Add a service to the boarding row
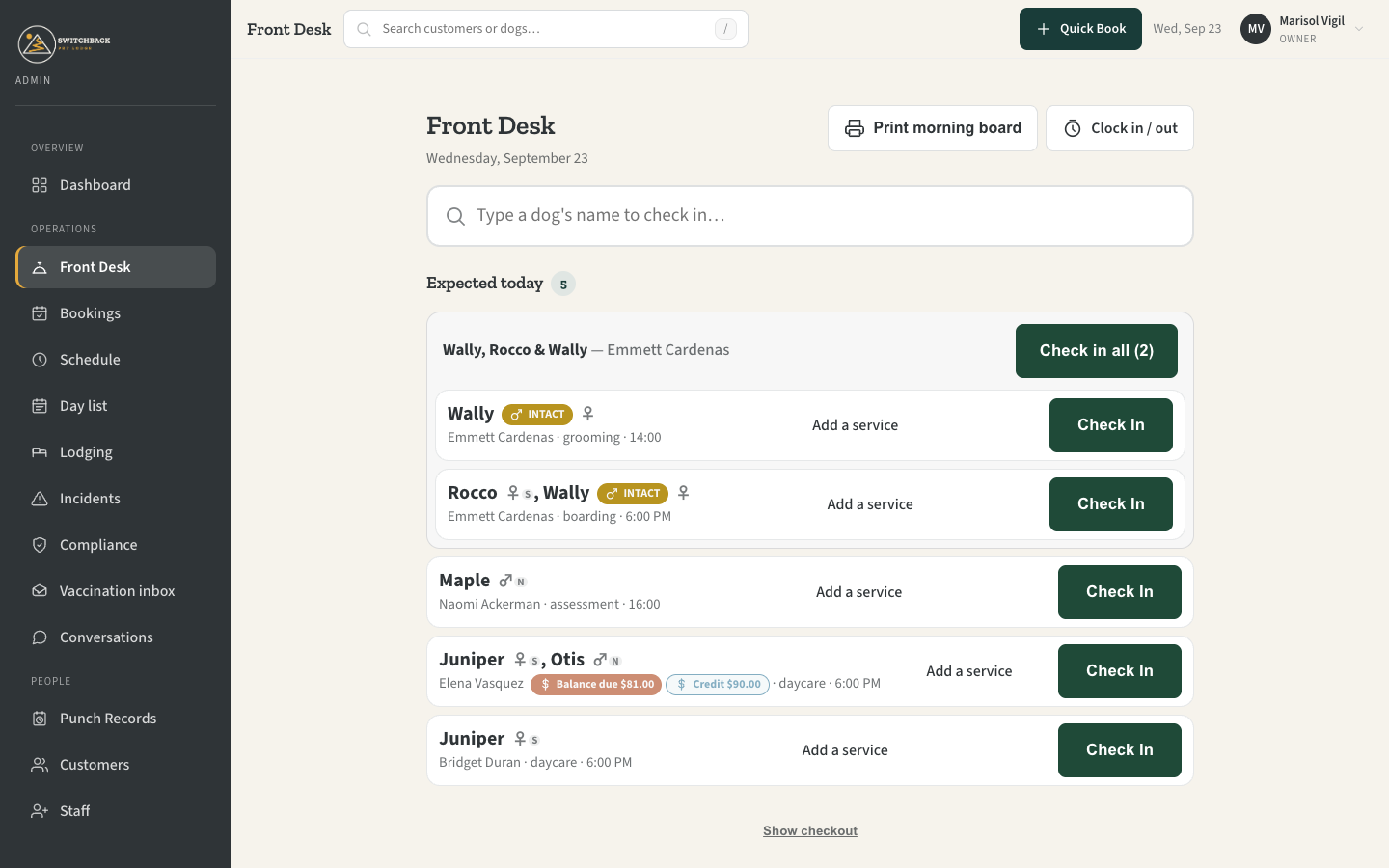This screenshot has width=1389, height=868. [x=870, y=504]
